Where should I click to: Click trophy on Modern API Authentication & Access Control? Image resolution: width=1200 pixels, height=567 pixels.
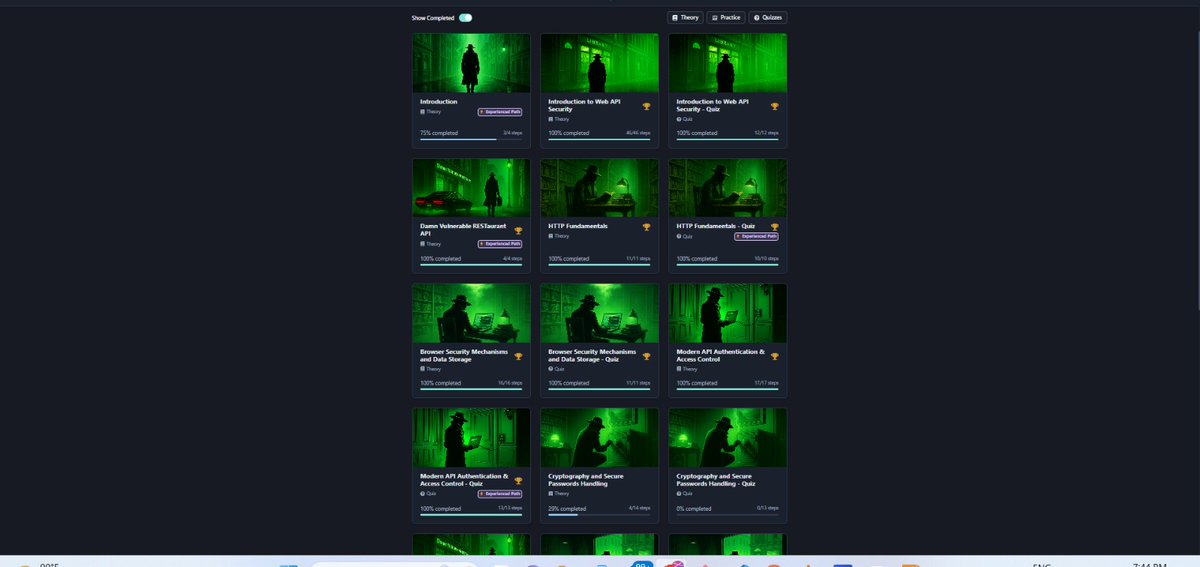point(774,356)
